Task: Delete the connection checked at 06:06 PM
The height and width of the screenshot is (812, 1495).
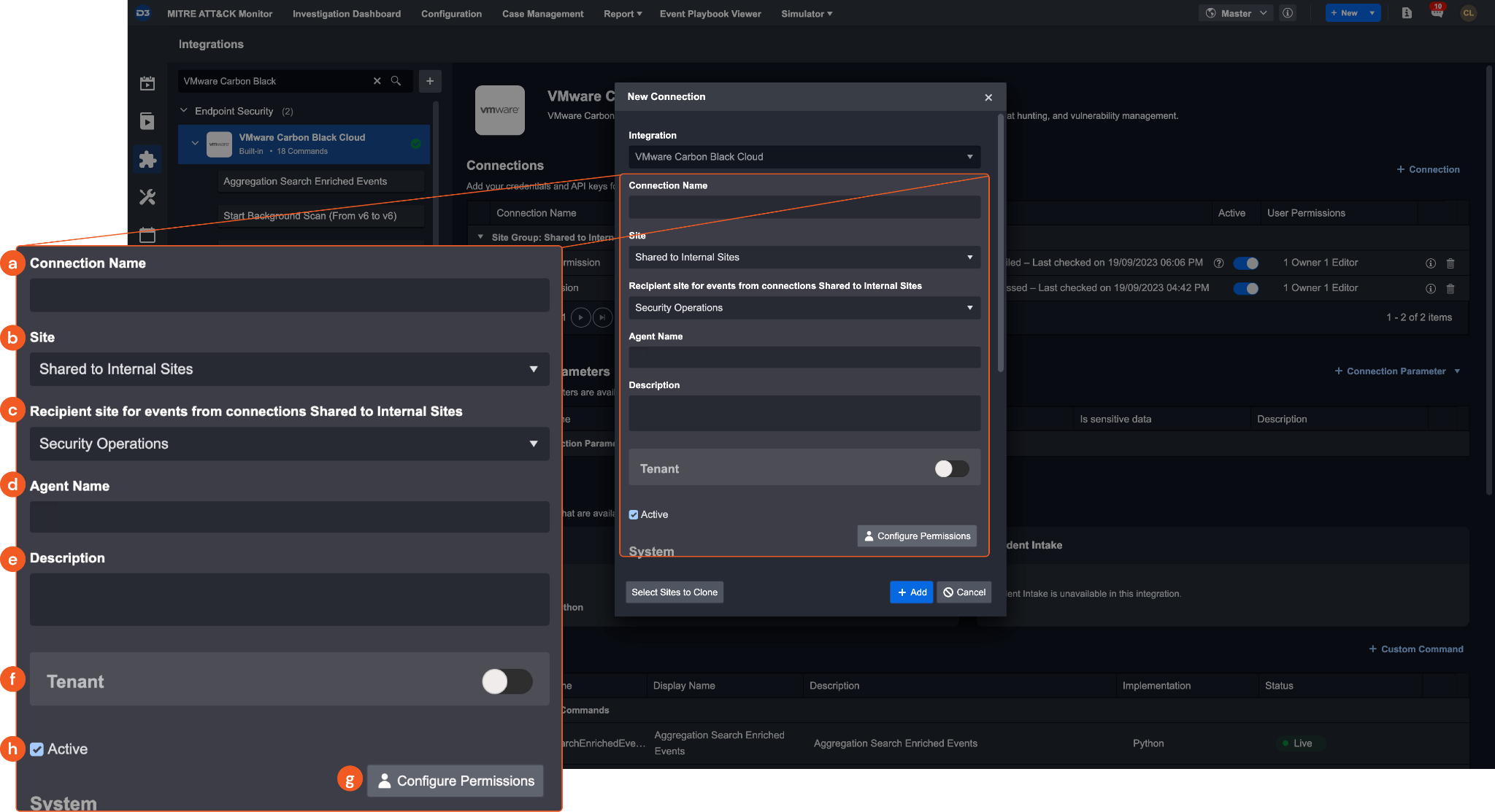Action: tap(1450, 263)
